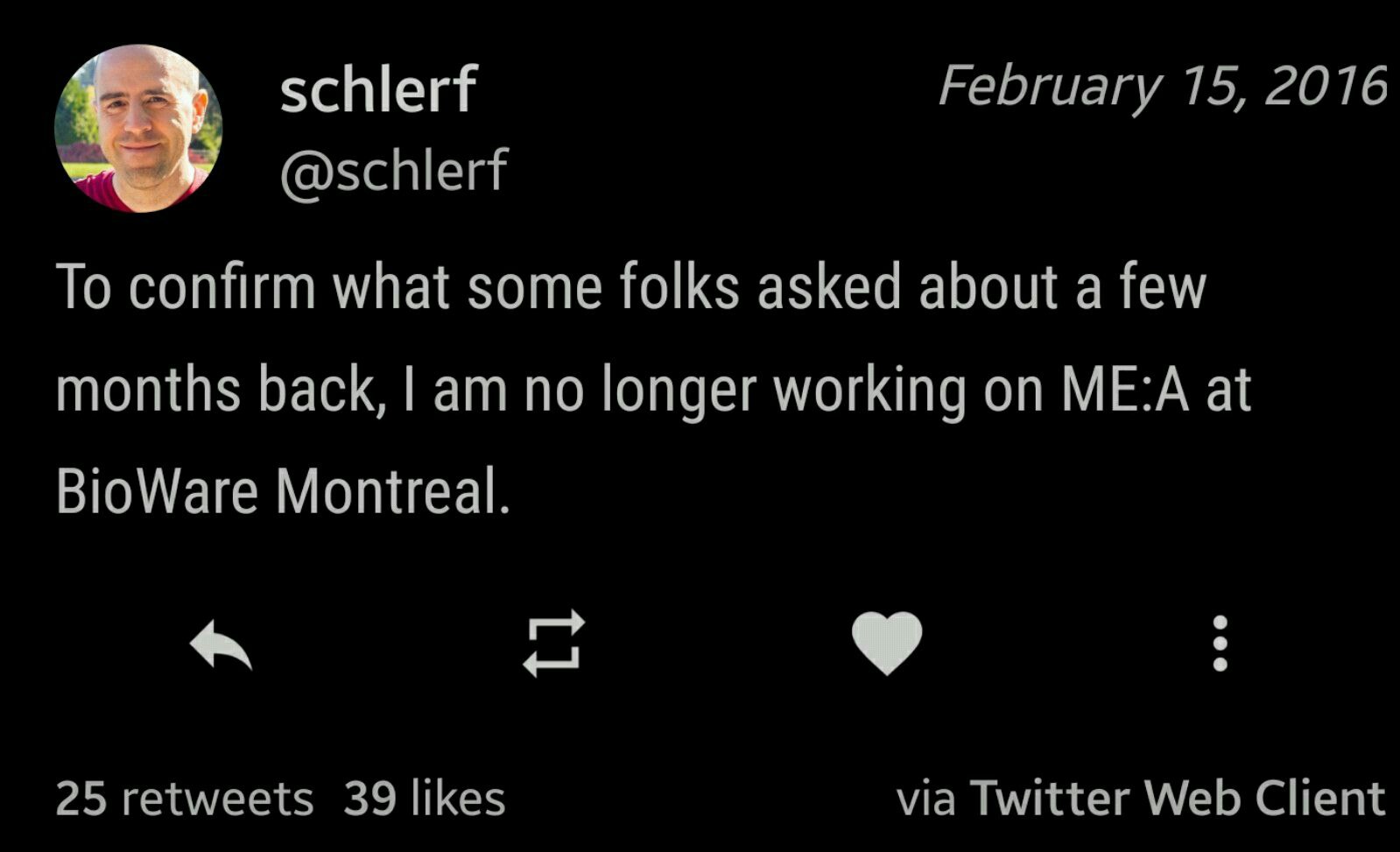Click the February 15, 2016 timestamp

coord(1163,87)
